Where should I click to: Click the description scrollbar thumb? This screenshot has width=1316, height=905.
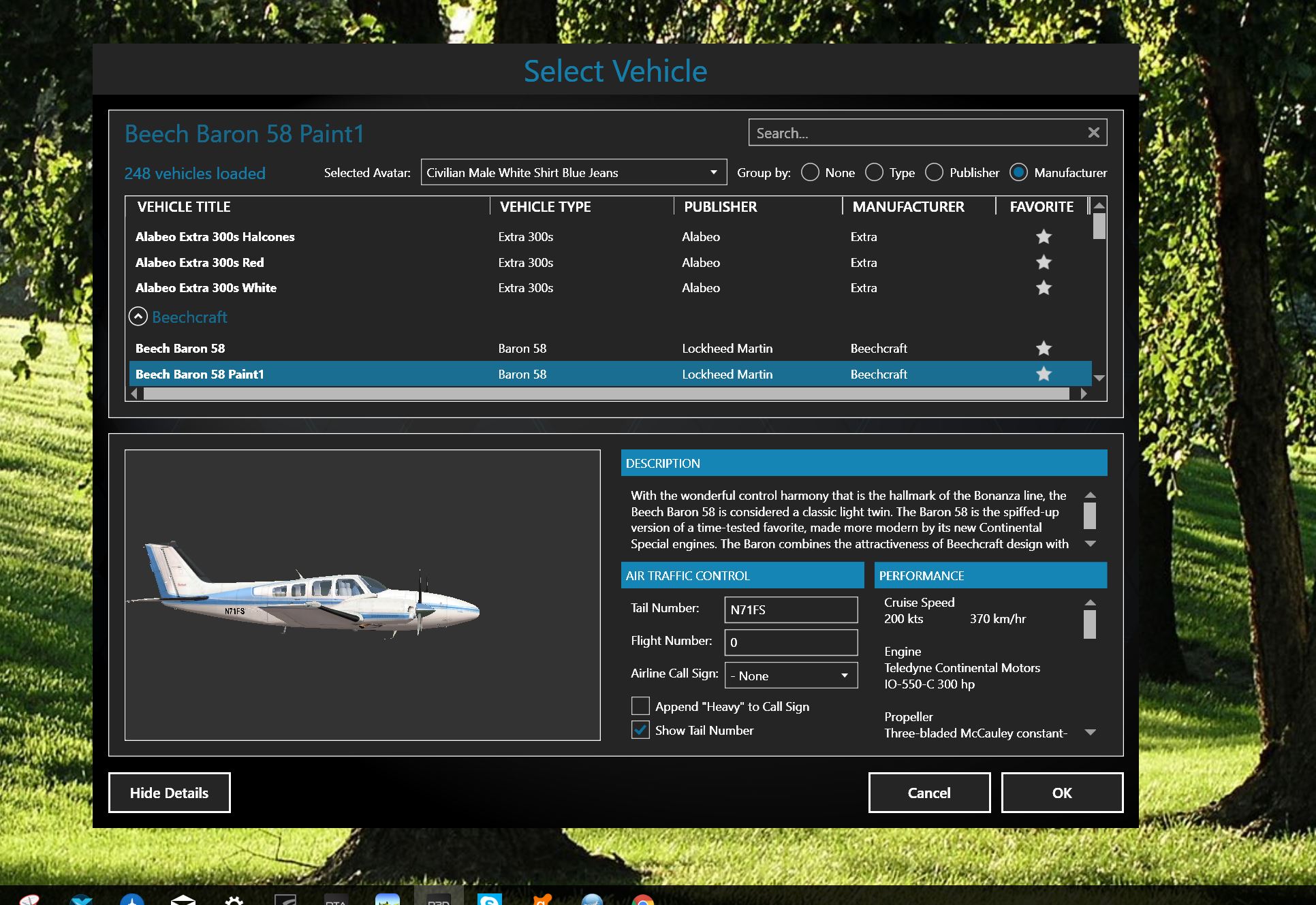1090,515
